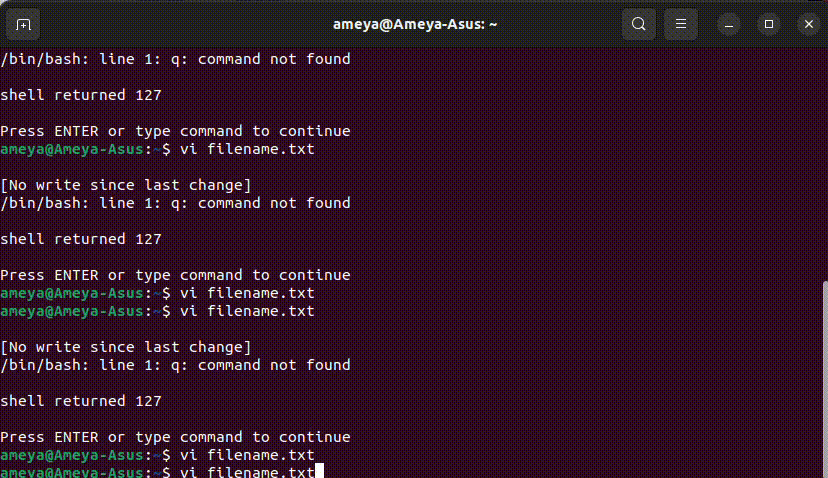828x478 pixels.
Task: Click the white block cursor at bottom prompt
Action: point(319,471)
